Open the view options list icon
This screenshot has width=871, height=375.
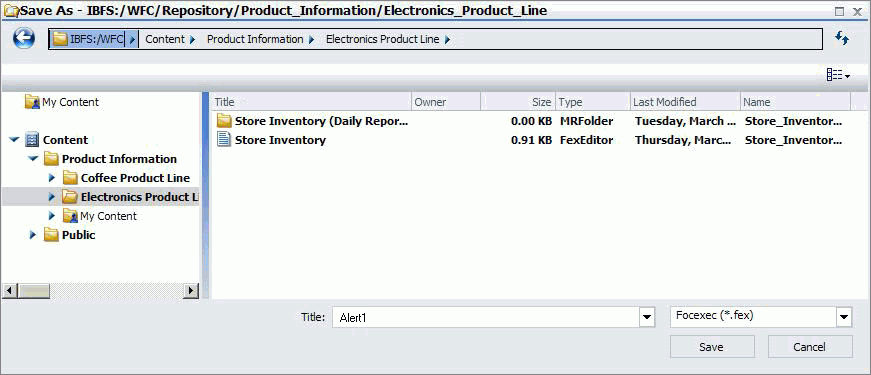838,75
